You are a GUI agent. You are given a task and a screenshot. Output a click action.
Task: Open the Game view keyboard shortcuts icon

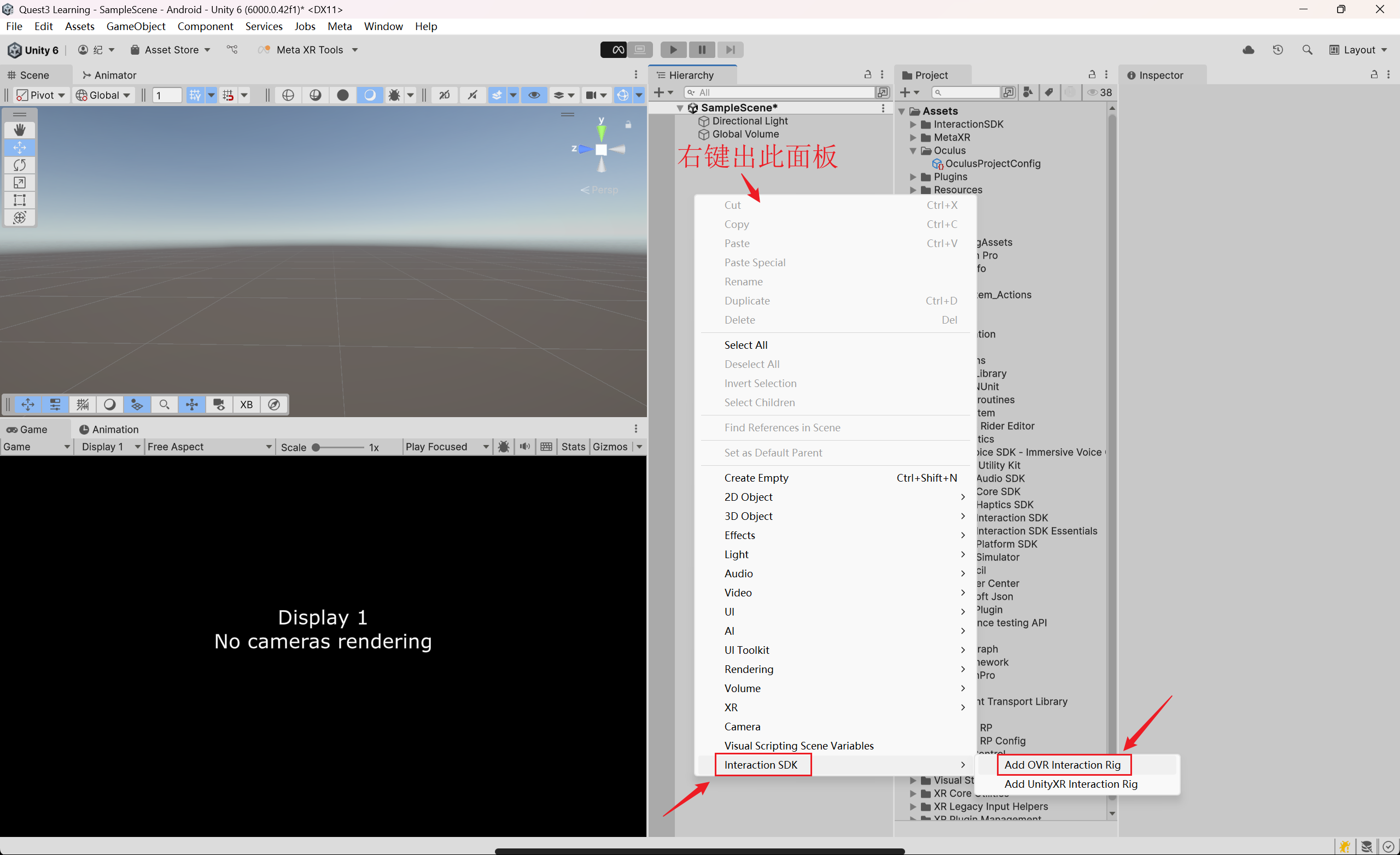click(x=546, y=447)
